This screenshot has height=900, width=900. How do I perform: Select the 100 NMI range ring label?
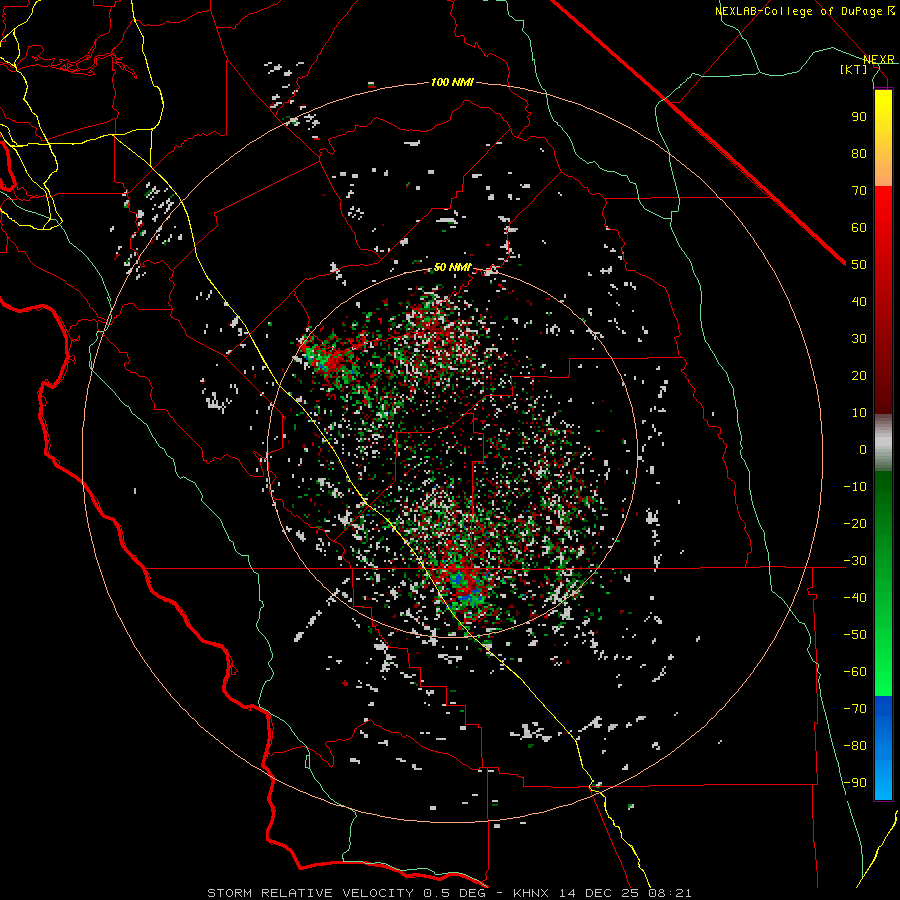[x=452, y=83]
